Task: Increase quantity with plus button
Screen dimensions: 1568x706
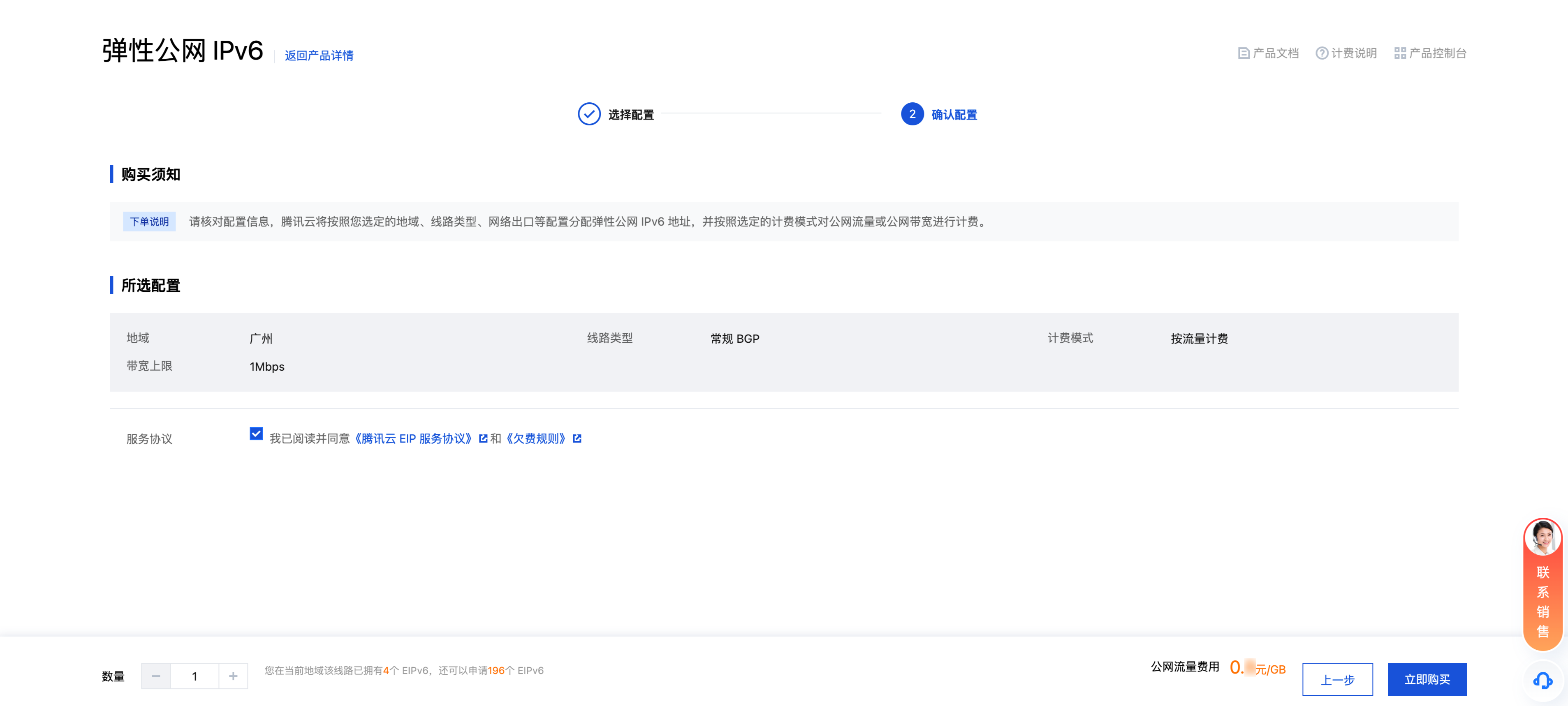Action: point(233,676)
